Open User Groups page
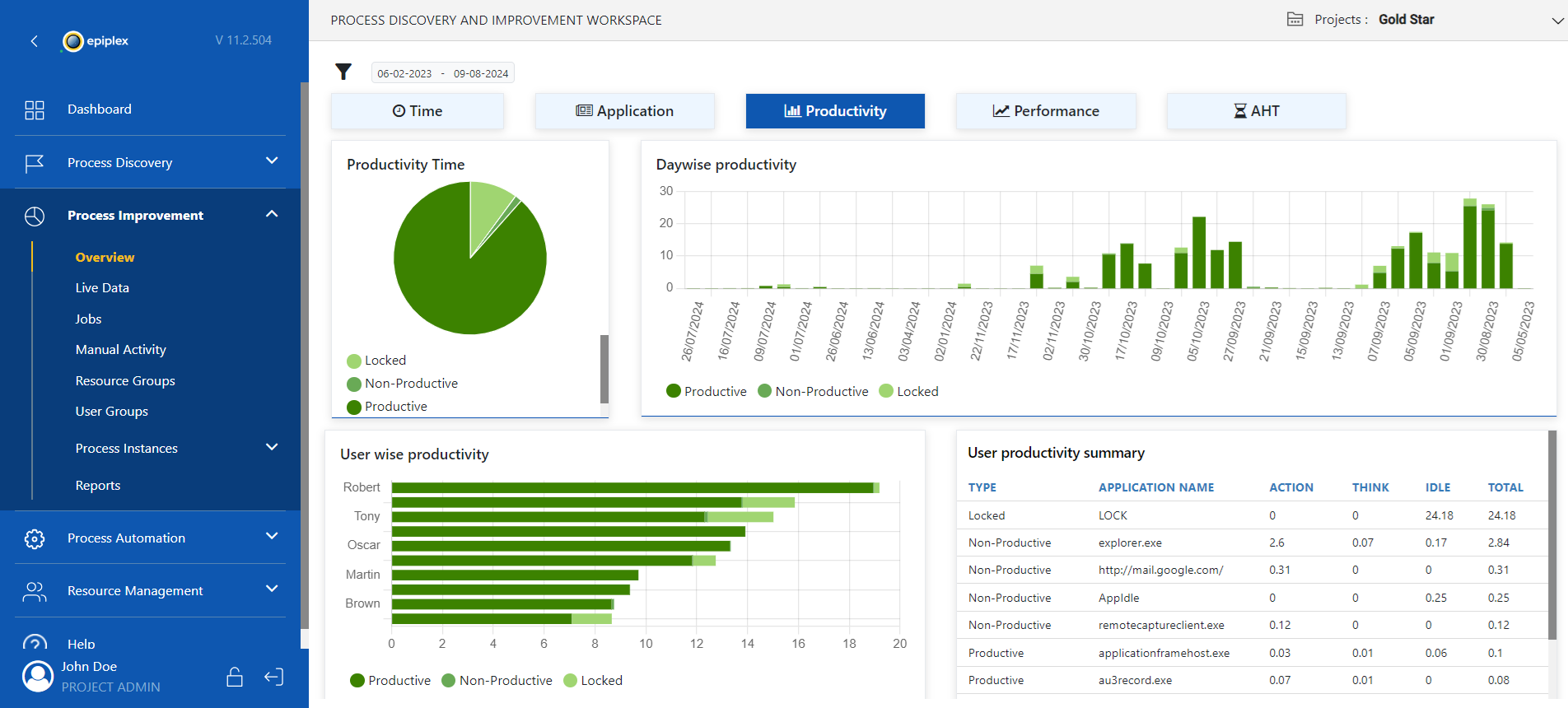Viewport: 1568px width, 708px height. click(x=112, y=412)
